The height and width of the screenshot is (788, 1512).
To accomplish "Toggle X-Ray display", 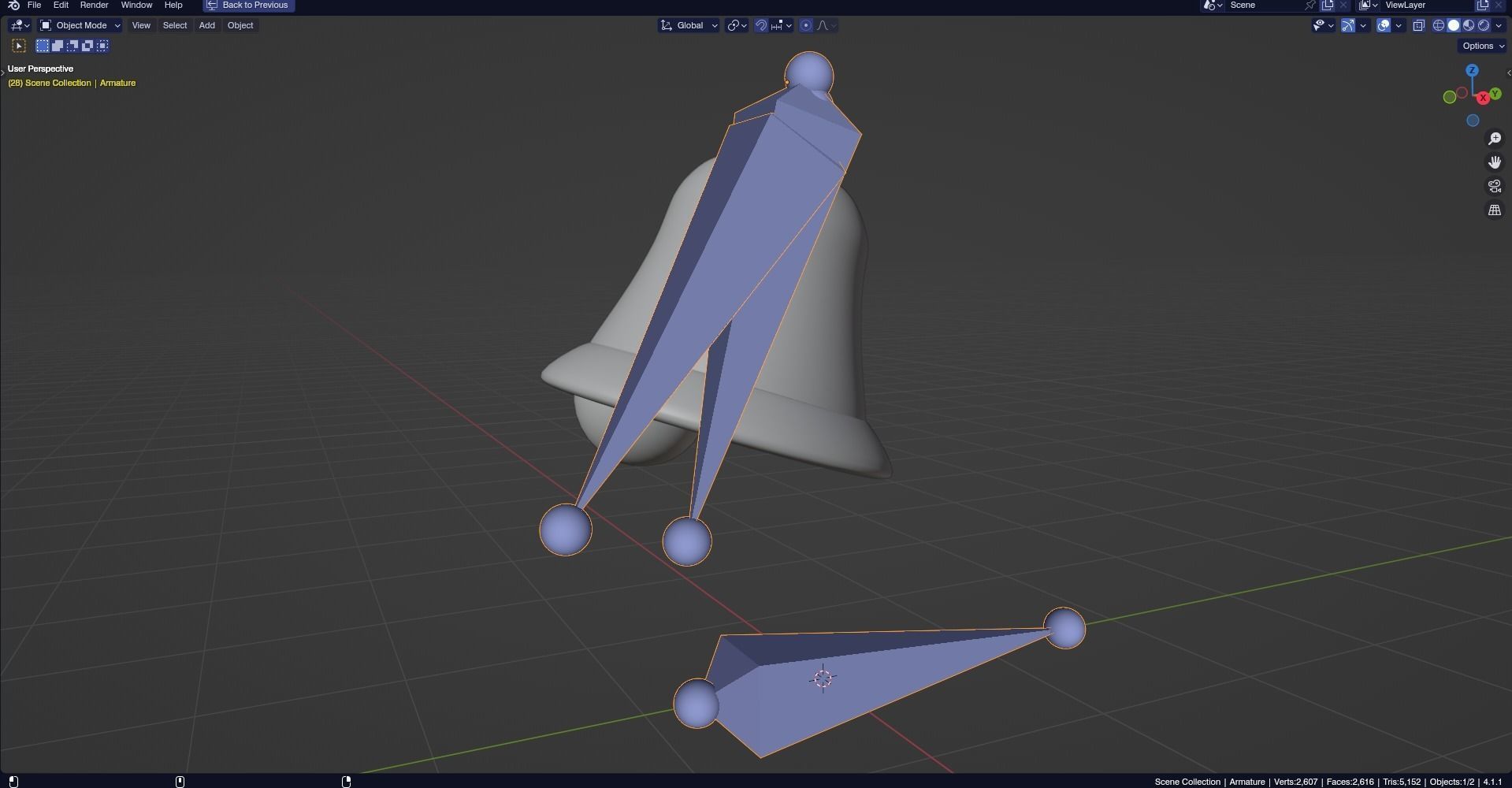I will pos(1418,25).
